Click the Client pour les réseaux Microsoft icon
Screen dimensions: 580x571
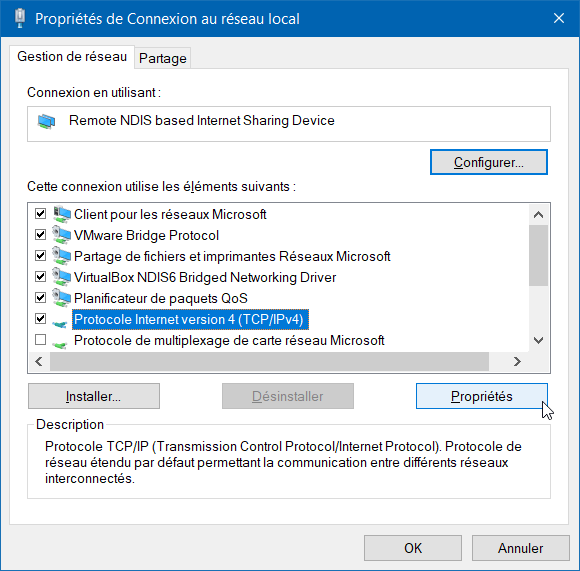[x=61, y=214]
